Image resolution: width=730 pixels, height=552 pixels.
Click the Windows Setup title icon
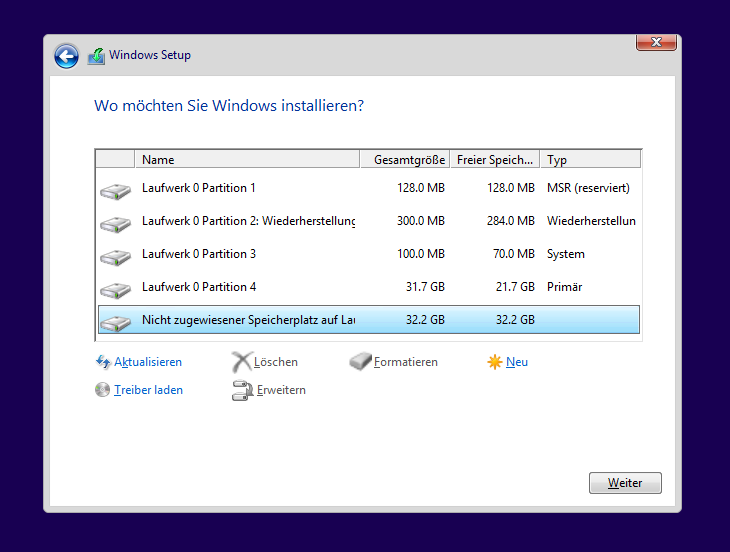point(96,56)
